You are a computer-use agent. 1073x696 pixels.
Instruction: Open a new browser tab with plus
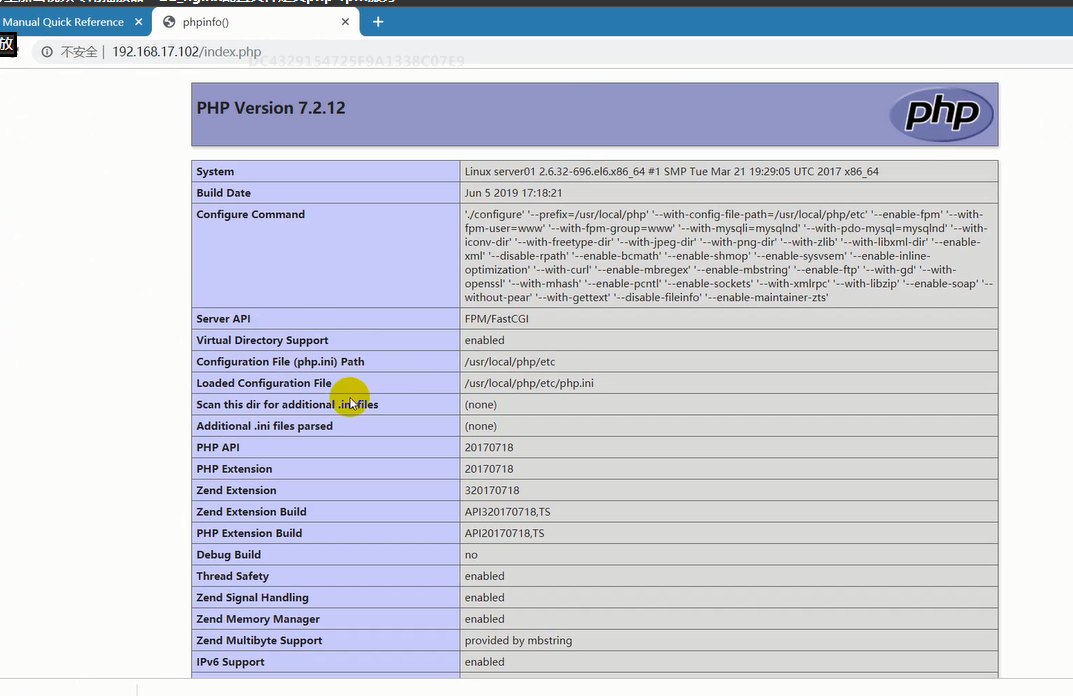click(378, 22)
